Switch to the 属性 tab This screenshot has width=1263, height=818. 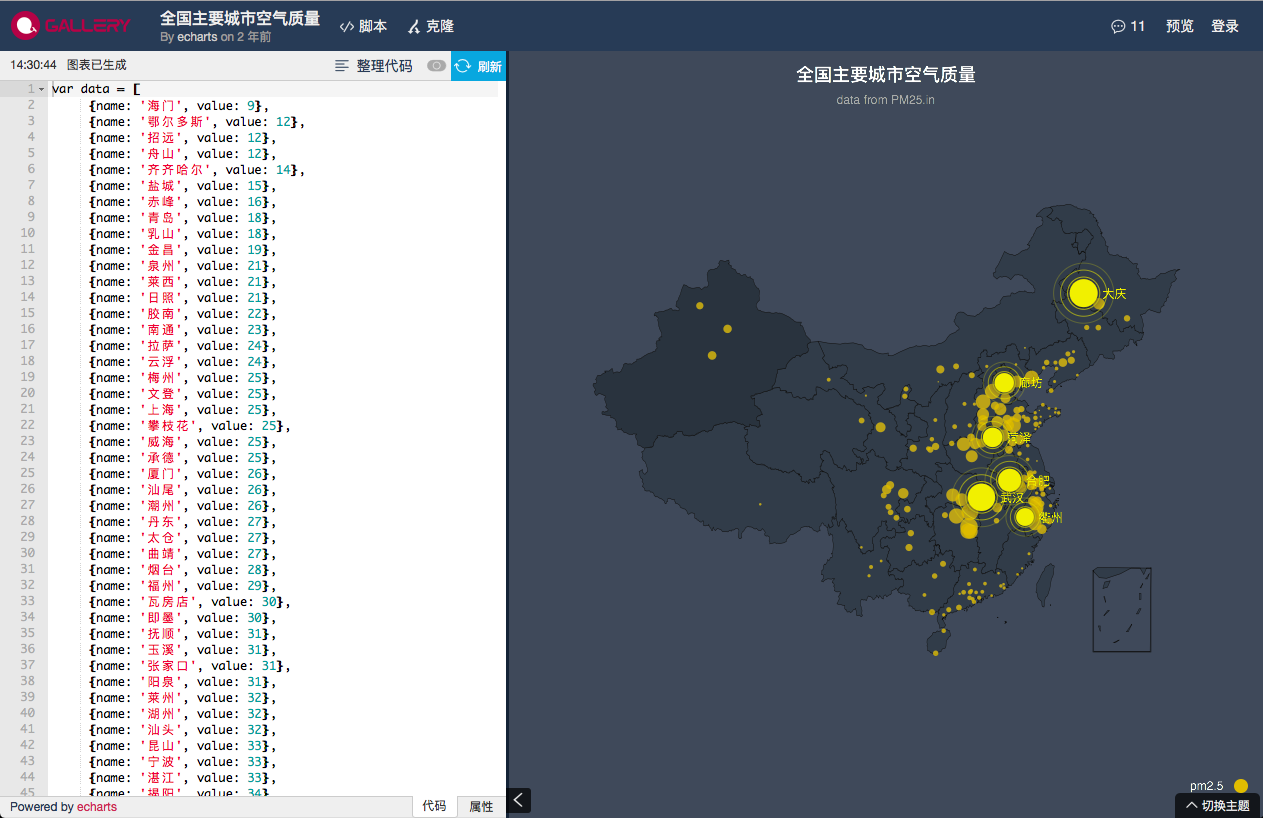481,806
